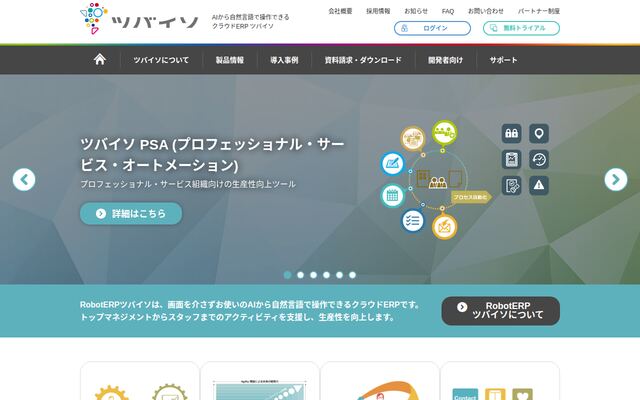Open the お問い合わせ link

tap(486, 11)
